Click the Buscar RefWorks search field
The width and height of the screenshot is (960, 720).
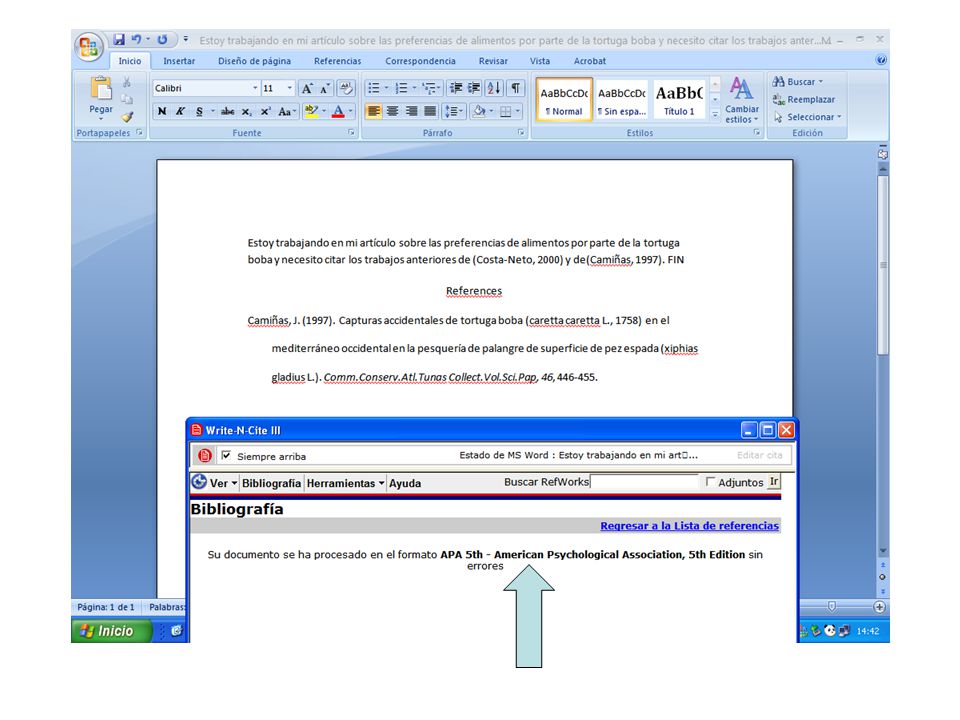click(x=644, y=482)
